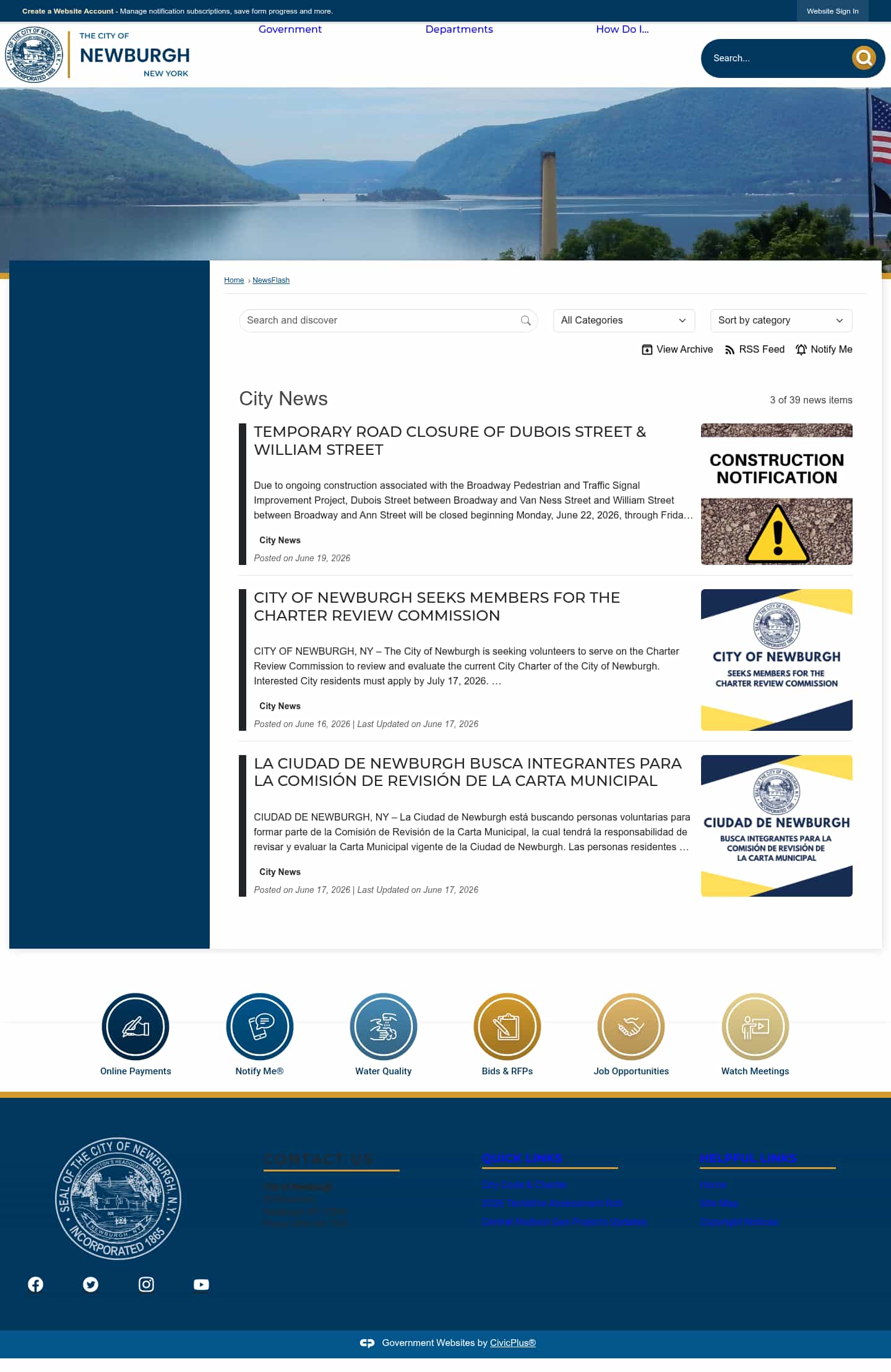Click the City News section heading
Screen dimensions: 891x1372
283,399
